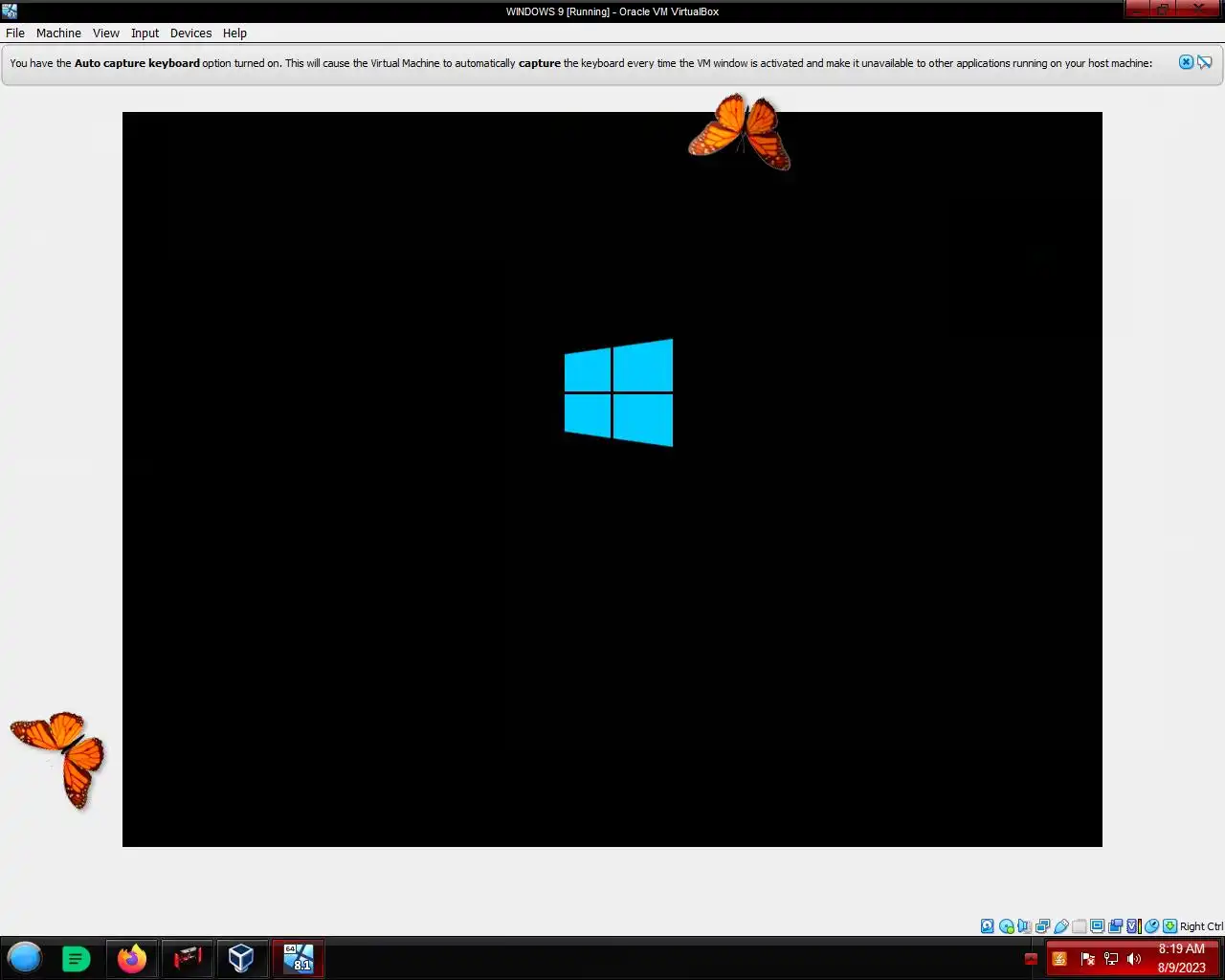
Task: Click the recording status icon
Action: pos(1115,926)
